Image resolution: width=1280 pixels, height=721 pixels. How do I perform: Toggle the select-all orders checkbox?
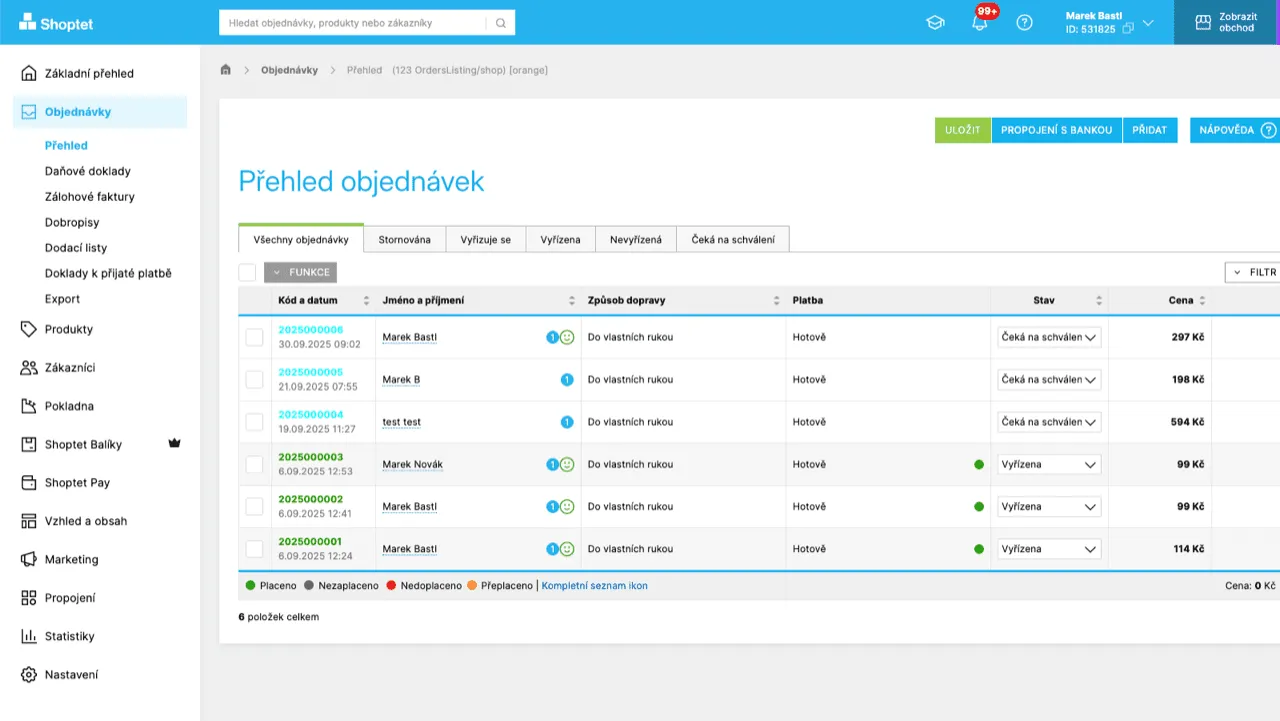click(246, 271)
